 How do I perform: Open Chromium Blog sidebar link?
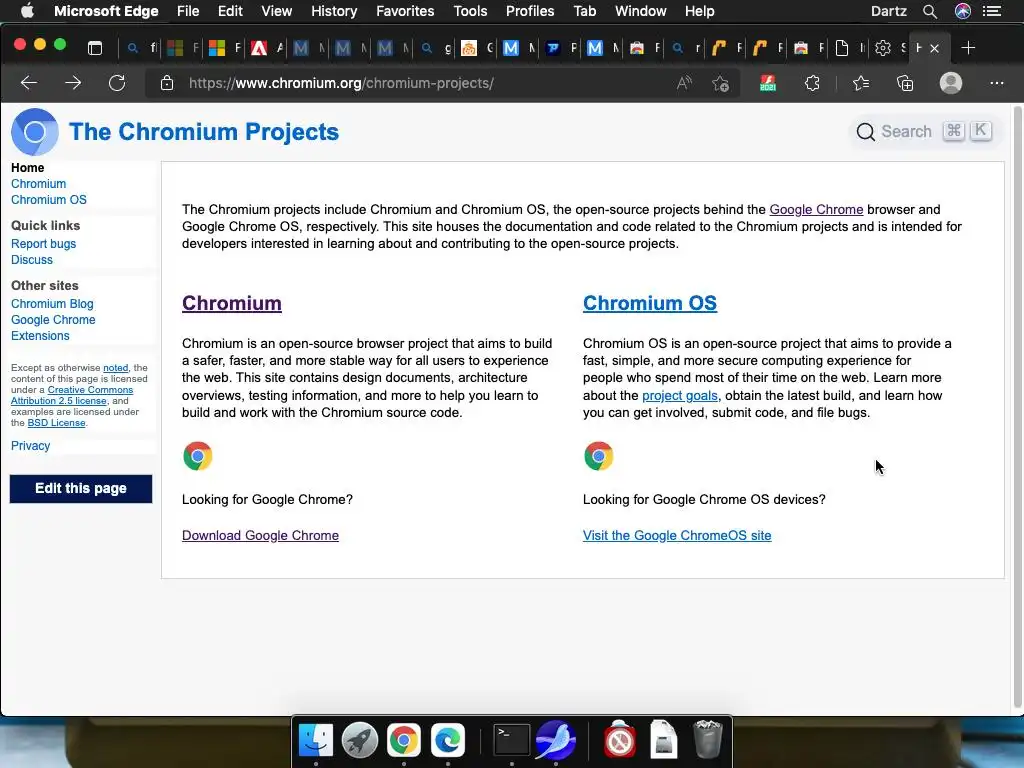52,304
